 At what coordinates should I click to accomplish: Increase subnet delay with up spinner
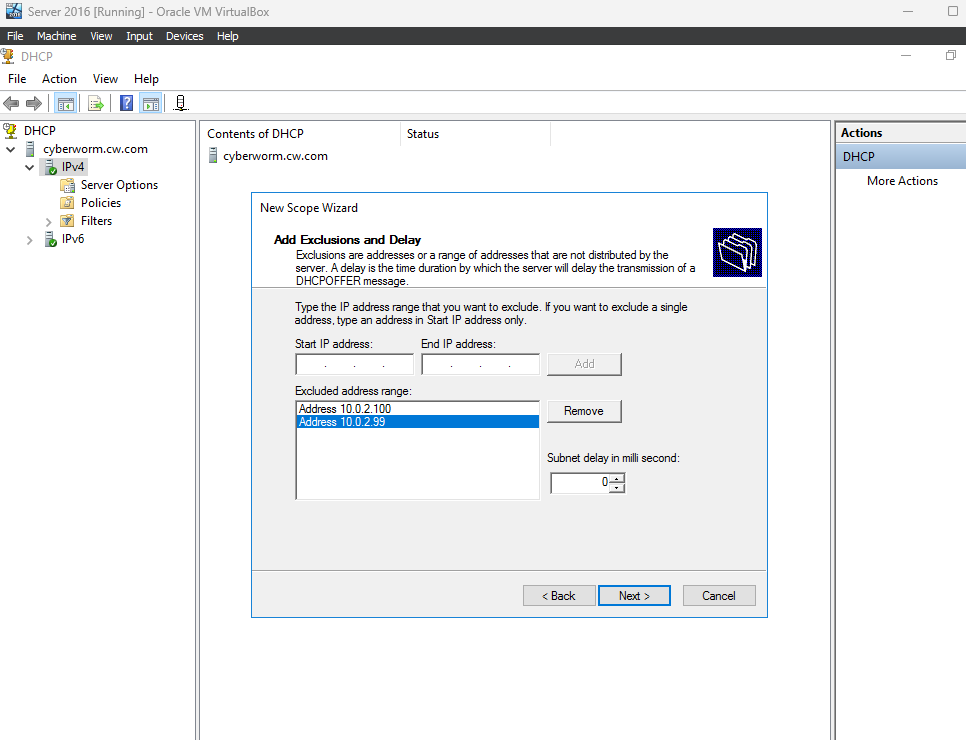617,478
